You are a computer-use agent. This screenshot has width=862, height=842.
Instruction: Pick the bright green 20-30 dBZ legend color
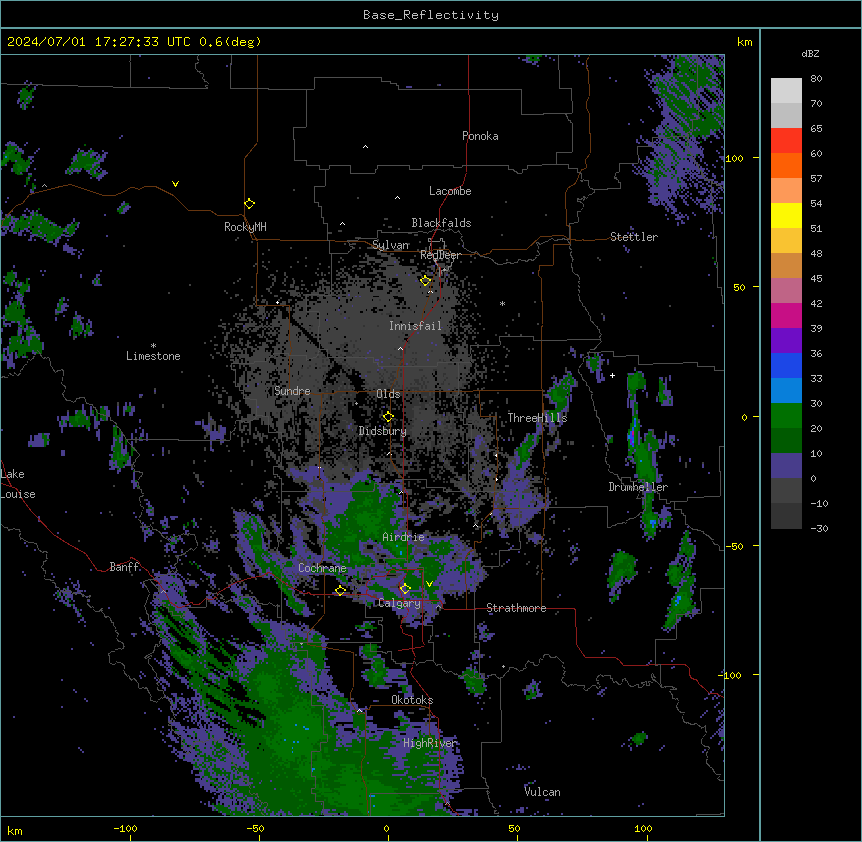tap(786, 416)
